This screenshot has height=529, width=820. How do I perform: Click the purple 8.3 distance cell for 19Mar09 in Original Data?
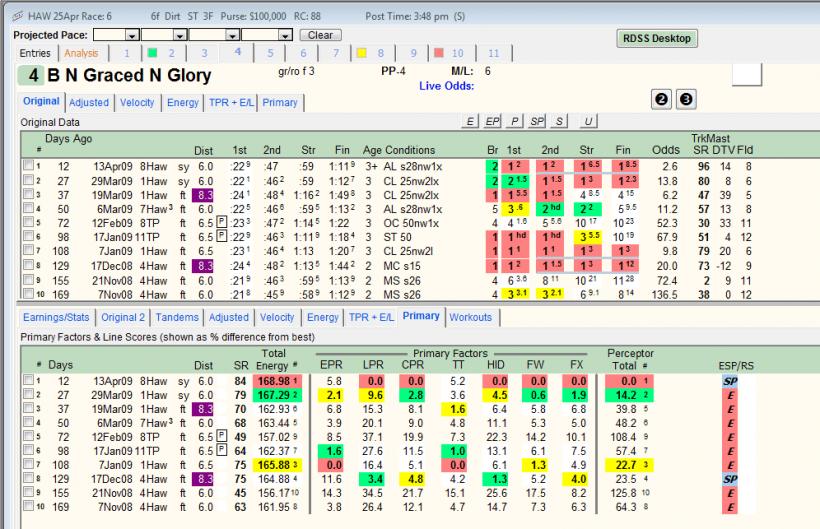(x=203, y=195)
